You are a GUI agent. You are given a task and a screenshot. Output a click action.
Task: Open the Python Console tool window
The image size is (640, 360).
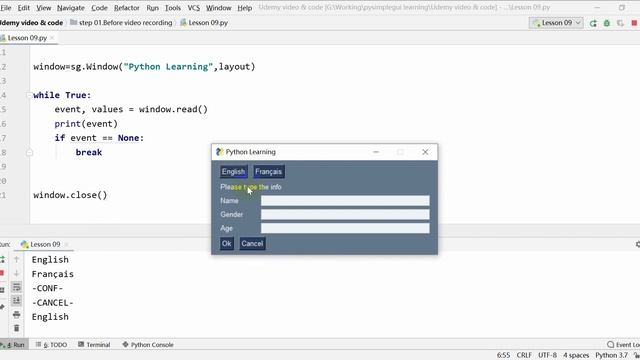(148, 344)
